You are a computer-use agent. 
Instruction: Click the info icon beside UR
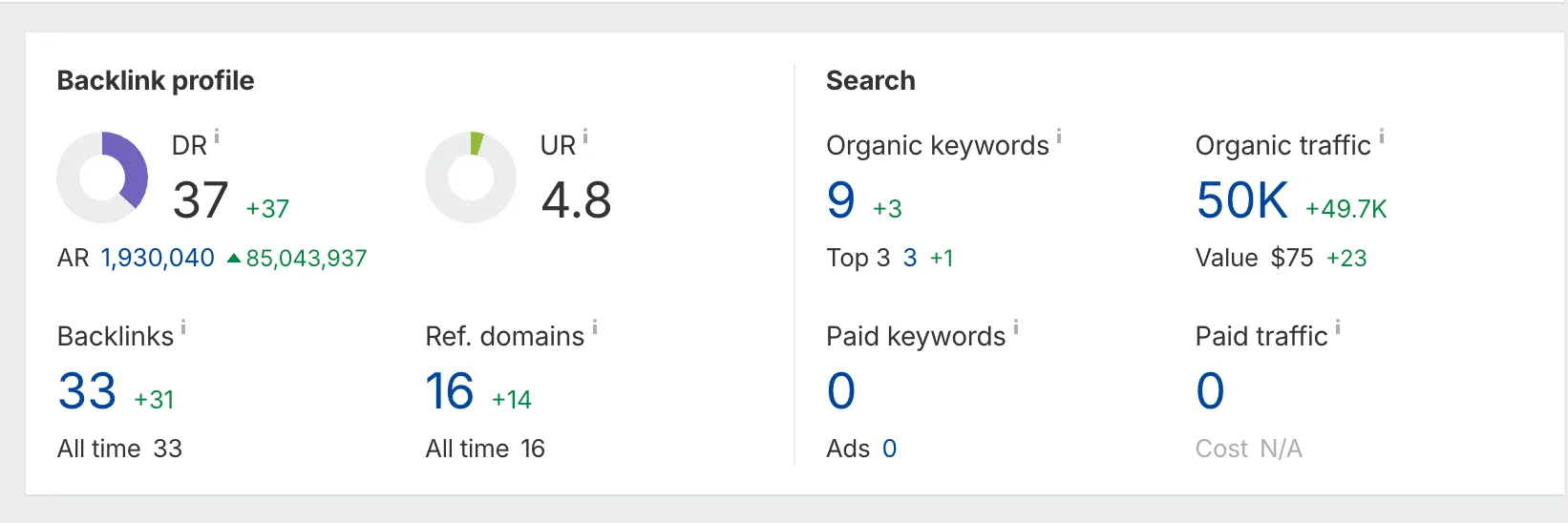click(x=585, y=137)
